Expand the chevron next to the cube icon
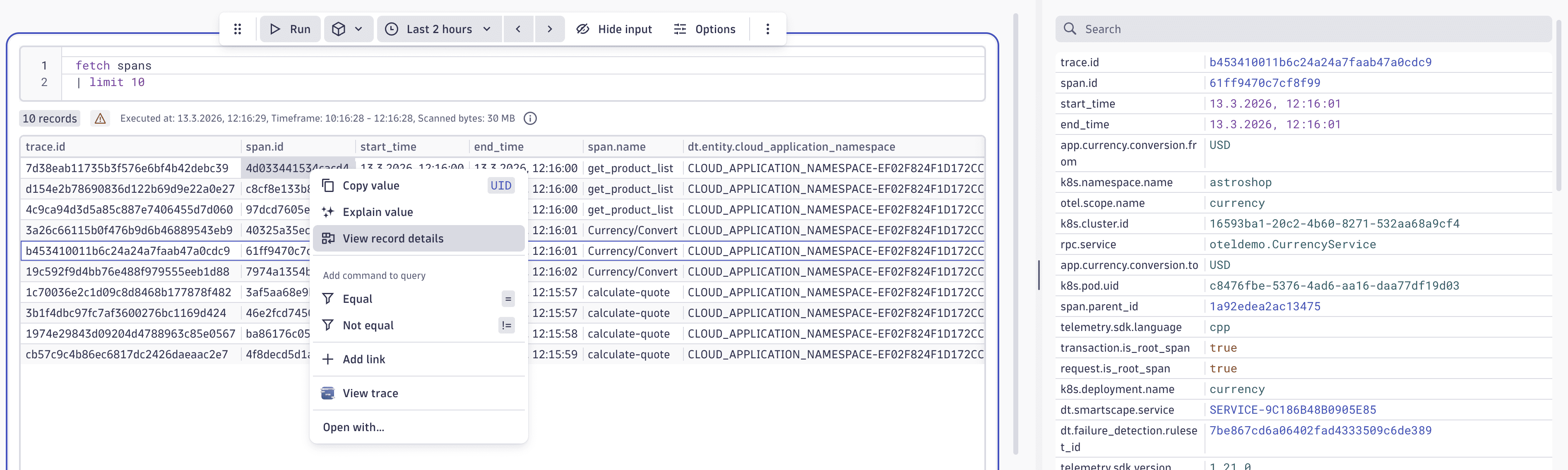Viewport: 1568px width, 470px height. [x=358, y=29]
